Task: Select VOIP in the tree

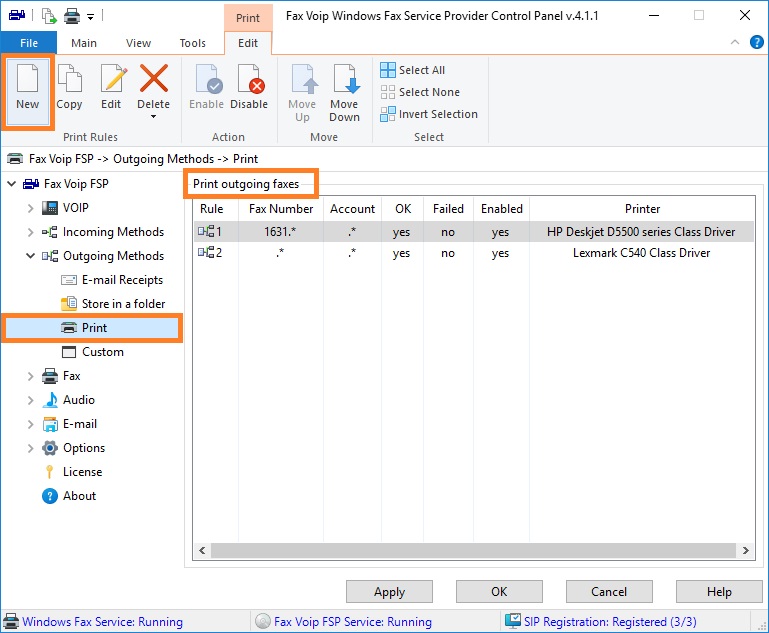Action: pyautogui.click(x=65, y=208)
